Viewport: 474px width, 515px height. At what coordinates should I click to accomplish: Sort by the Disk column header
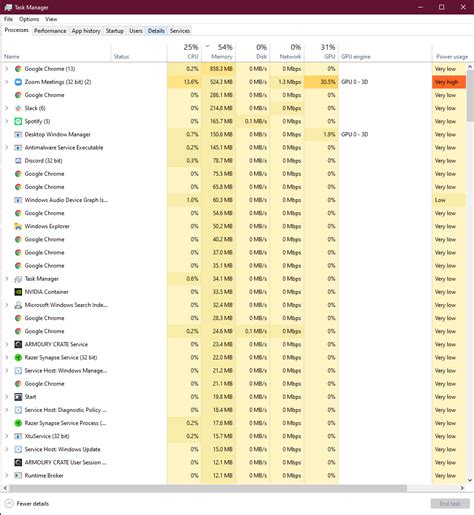tap(253, 52)
